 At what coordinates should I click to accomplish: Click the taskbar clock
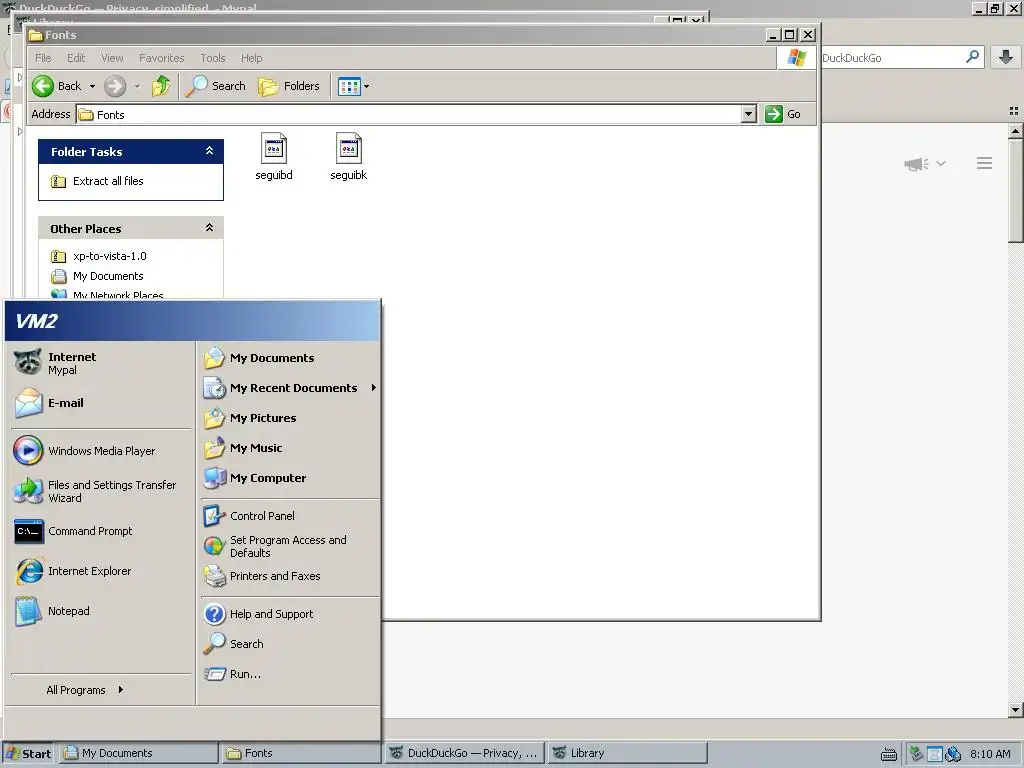(x=990, y=754)
